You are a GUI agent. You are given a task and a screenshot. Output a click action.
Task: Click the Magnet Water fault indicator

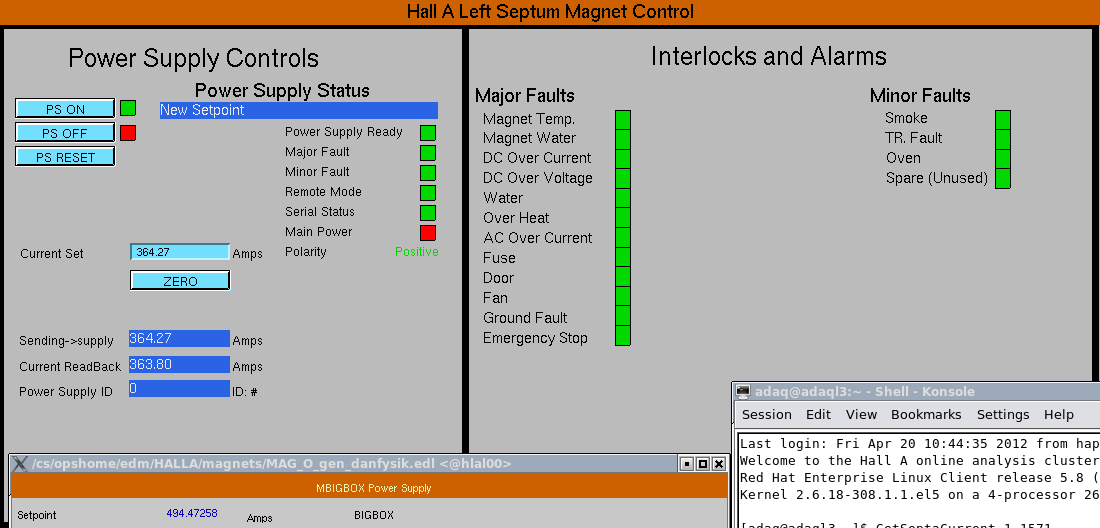coord(623,139)
